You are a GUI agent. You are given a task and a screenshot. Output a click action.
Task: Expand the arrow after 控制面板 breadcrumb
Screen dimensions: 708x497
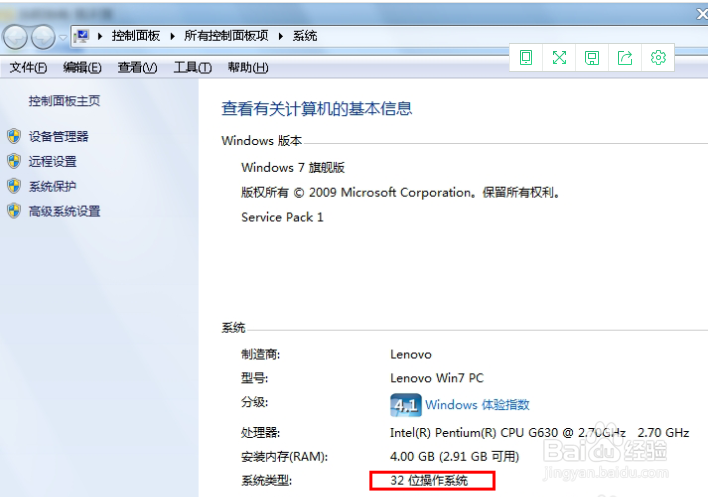click(172, 36)
